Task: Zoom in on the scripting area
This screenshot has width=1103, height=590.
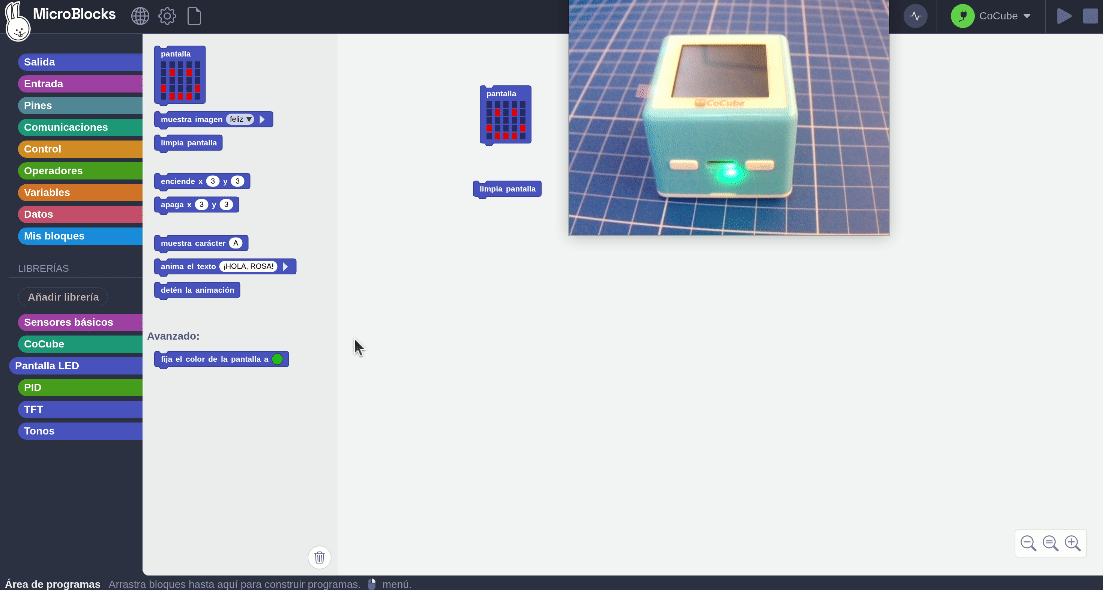Action: [1072, 543]
